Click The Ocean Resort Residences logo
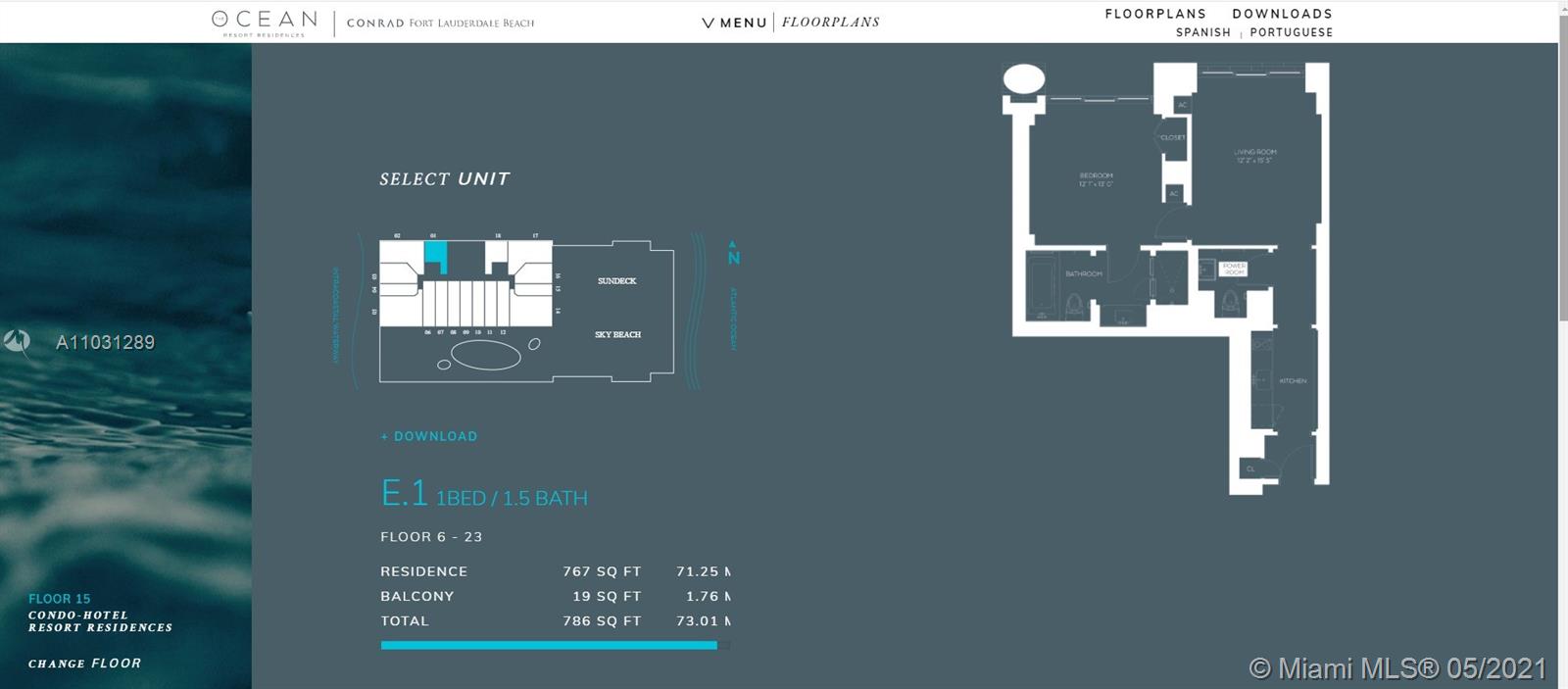The image size is (1568, 689). (x=263, y=23)
